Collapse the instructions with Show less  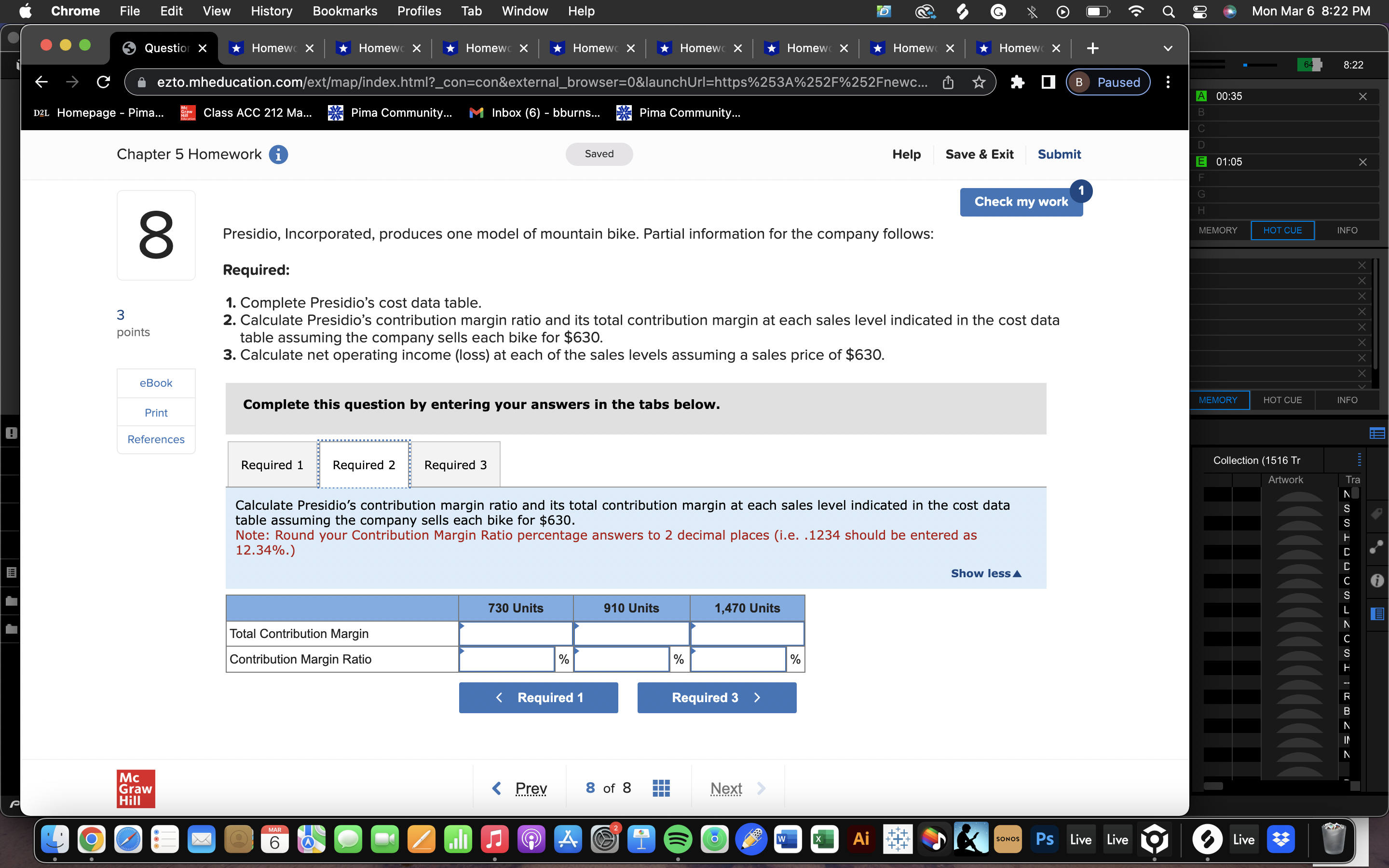point(985,573)
